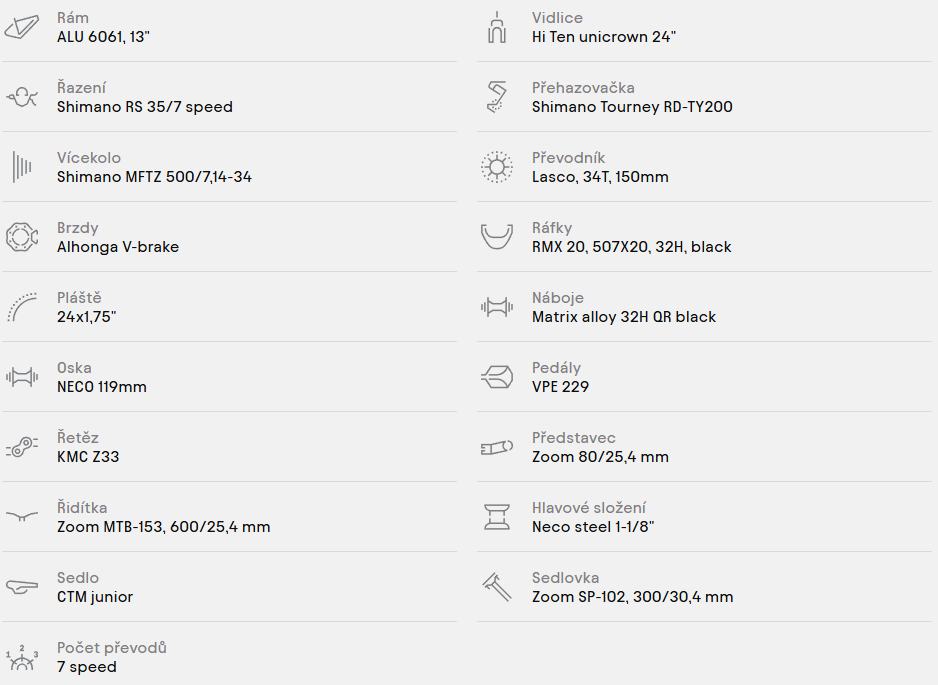Click the stem icon beside Představec

point(497,447)
